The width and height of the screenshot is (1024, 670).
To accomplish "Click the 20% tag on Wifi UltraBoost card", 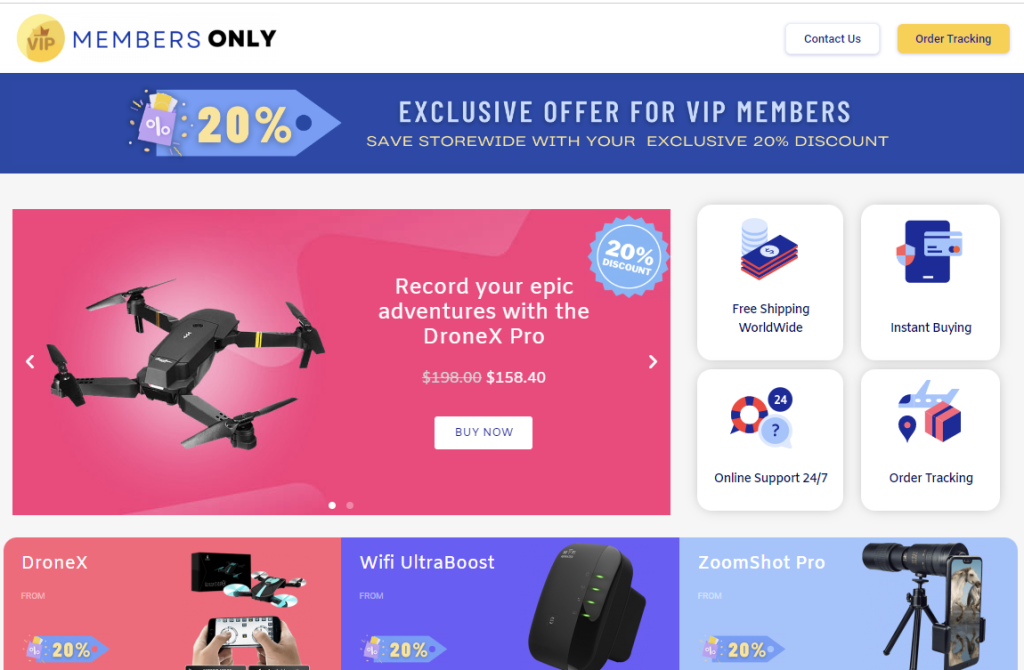I will 403,649.
